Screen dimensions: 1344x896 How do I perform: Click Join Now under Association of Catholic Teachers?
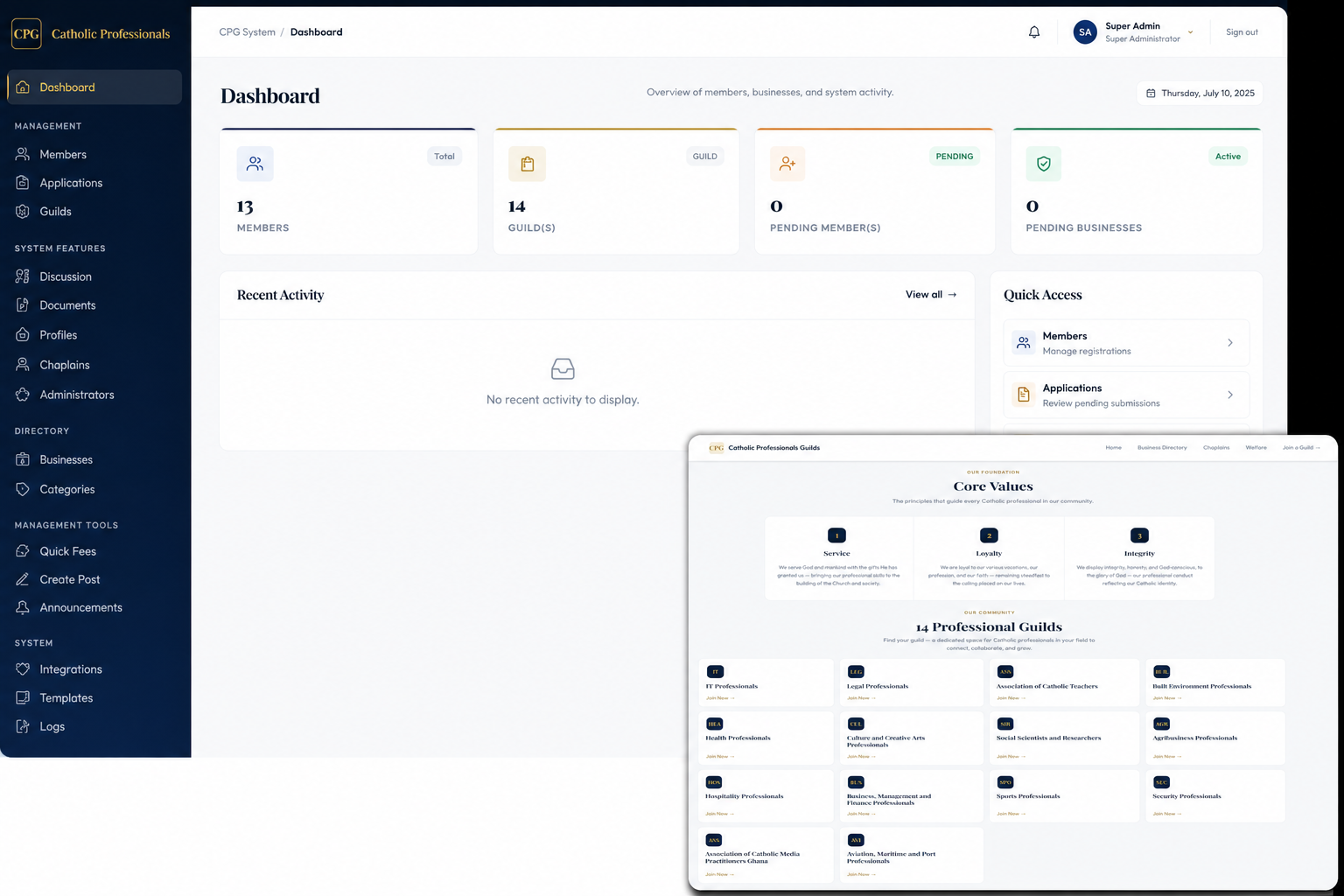click(1011, 698)
